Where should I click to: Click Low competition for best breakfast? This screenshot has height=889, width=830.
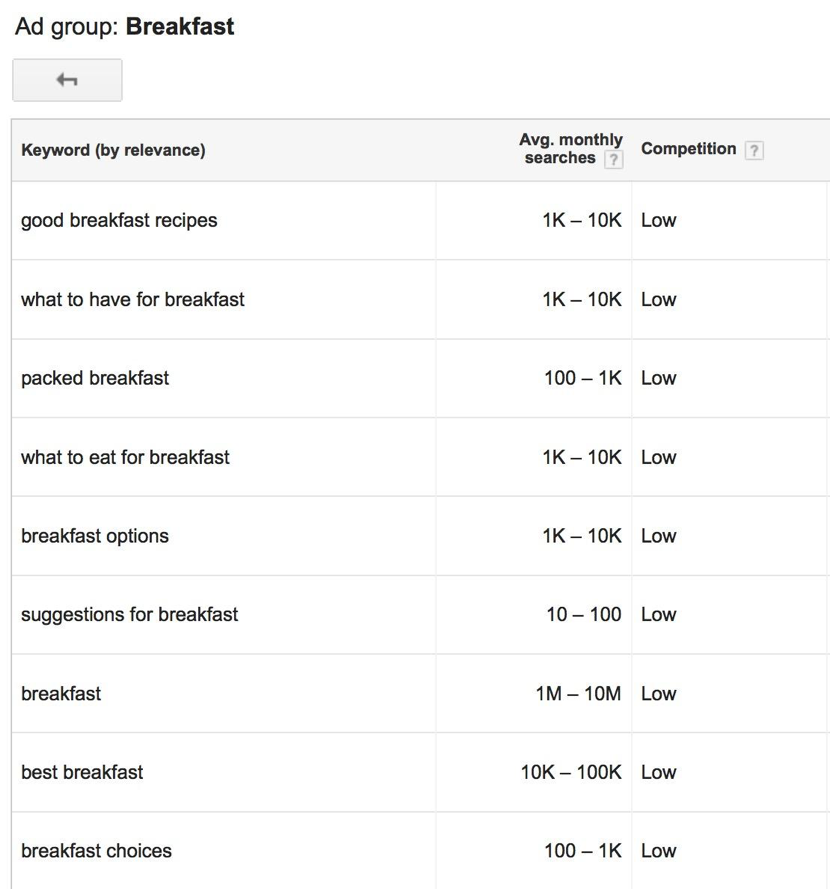[659, 772]
